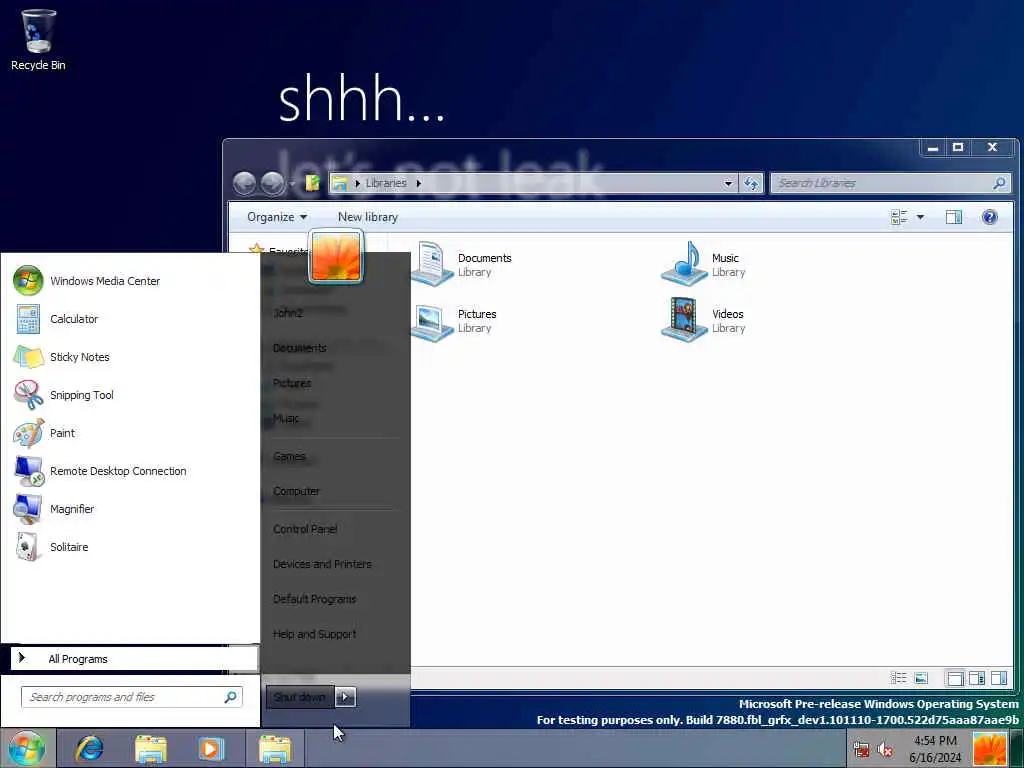
Task: Open the Music library in Explorer
Action: click(703, 264)
